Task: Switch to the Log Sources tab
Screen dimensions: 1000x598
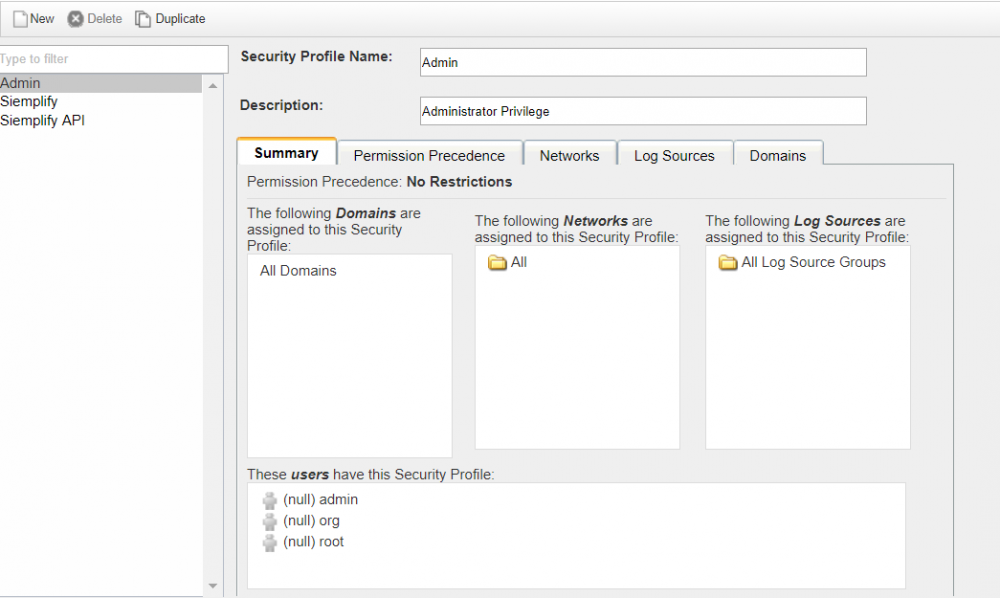Action: (x=674, y=155)
